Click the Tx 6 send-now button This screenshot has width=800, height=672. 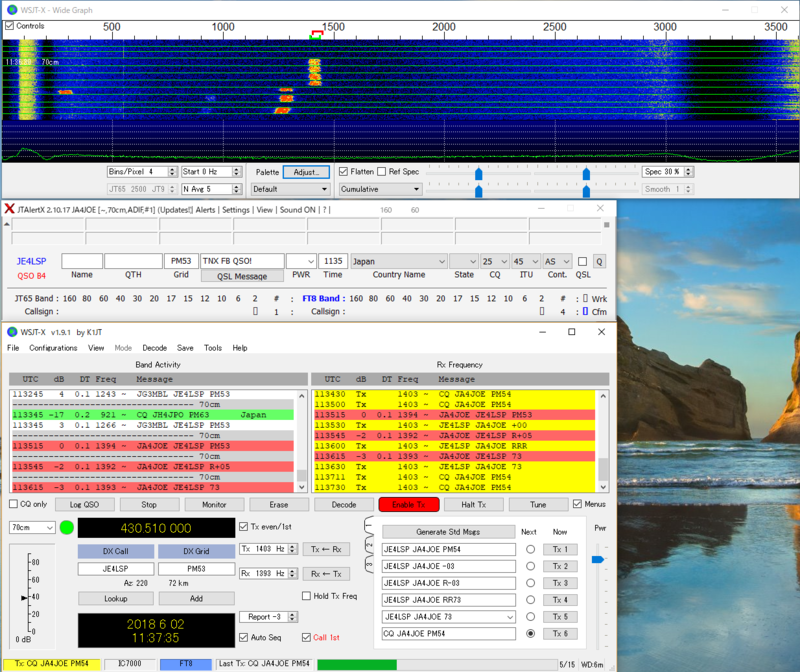559,633
